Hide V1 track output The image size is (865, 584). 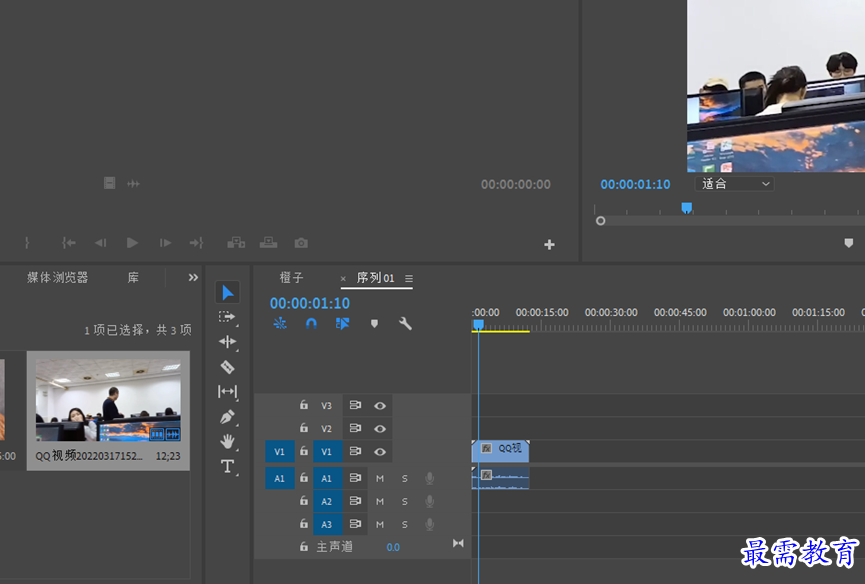380,452
